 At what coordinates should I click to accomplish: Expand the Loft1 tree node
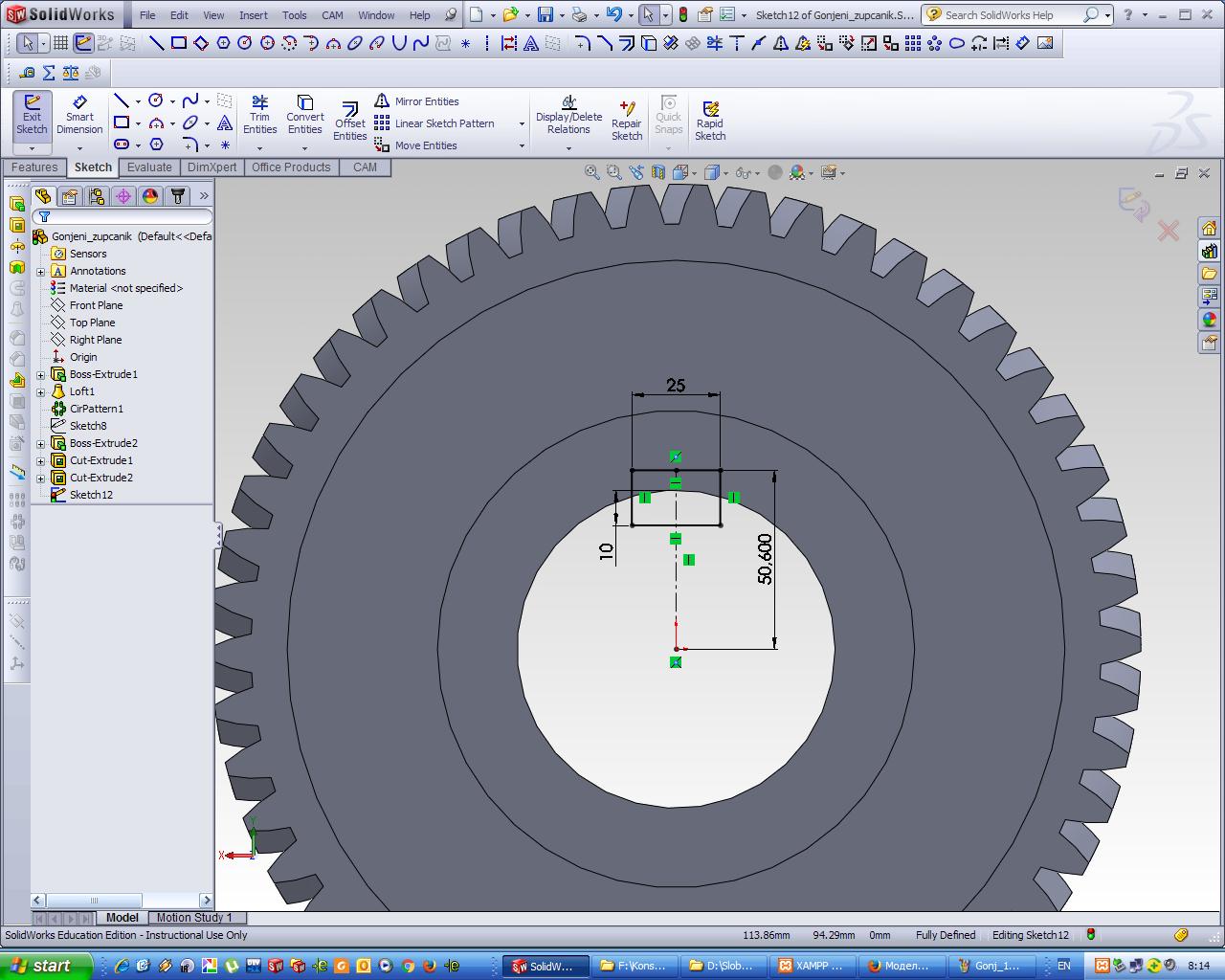(x=41, y=392)
